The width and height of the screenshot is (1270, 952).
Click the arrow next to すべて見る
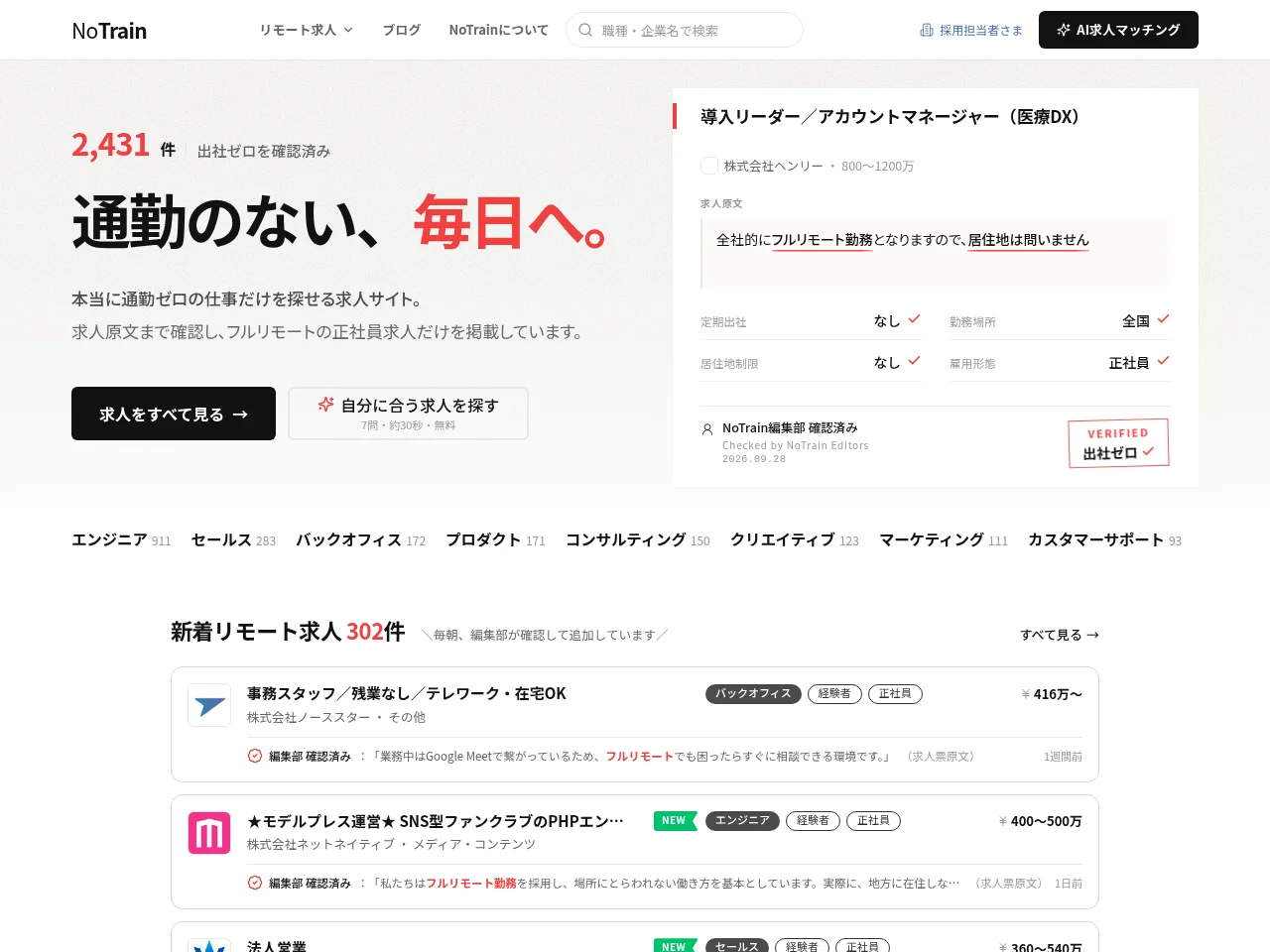click(1092, 635)
